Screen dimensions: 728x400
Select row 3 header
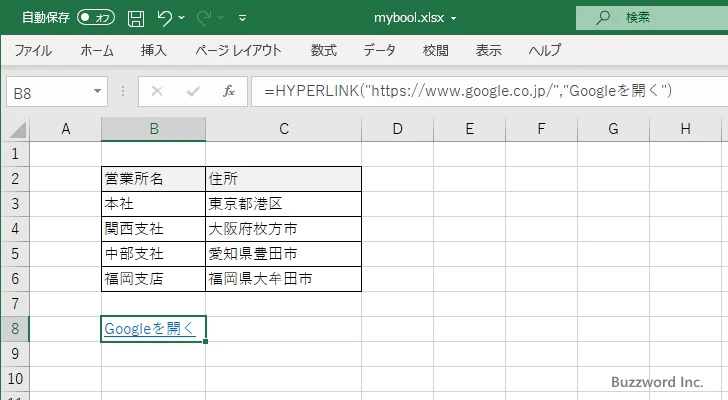(15, 204)
